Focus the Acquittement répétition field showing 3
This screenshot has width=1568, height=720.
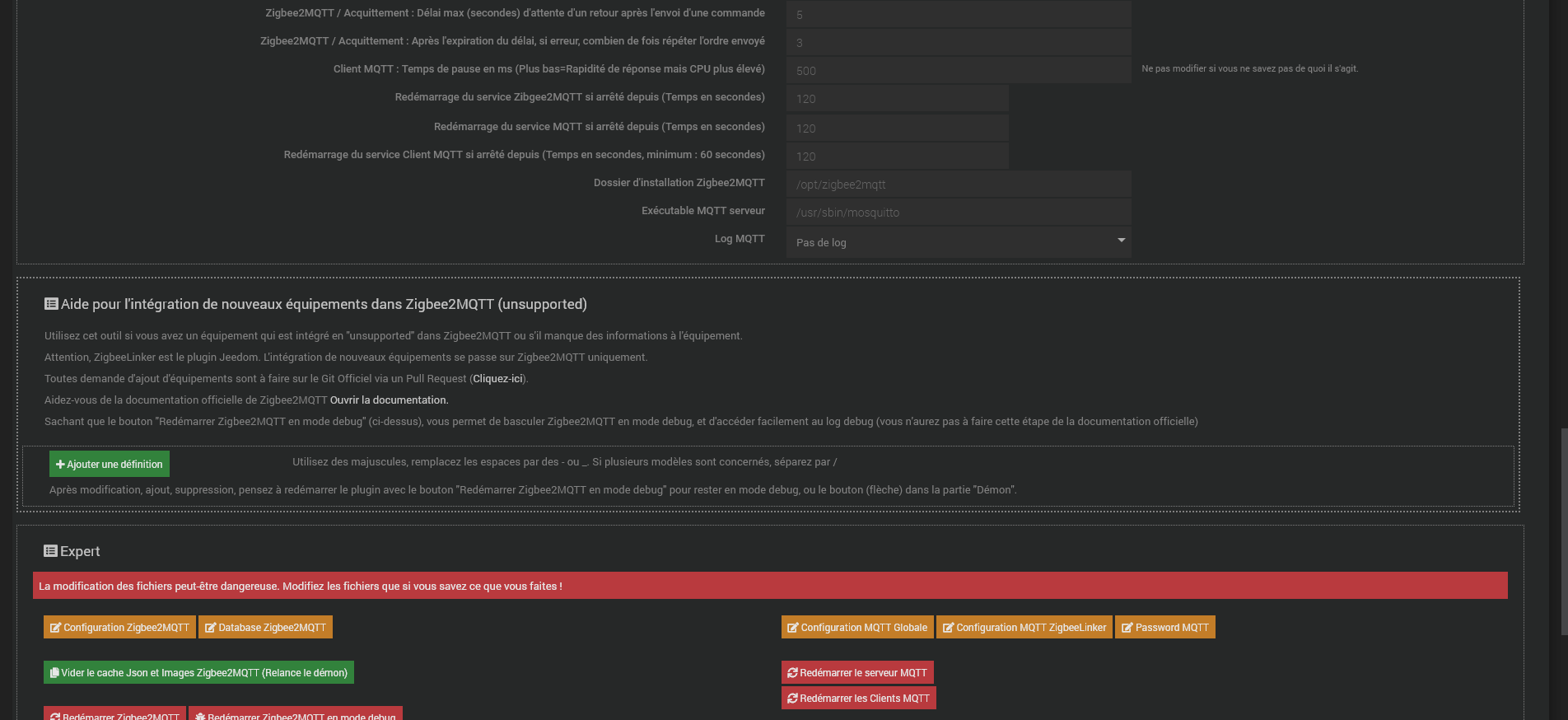point(959,42)
